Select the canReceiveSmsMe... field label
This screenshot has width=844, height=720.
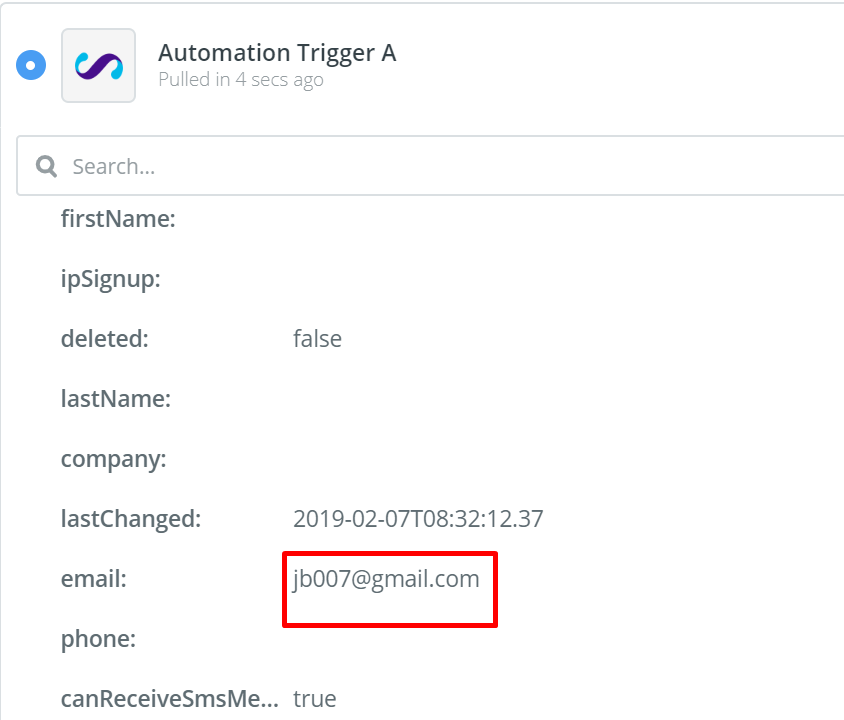(170, 699)
